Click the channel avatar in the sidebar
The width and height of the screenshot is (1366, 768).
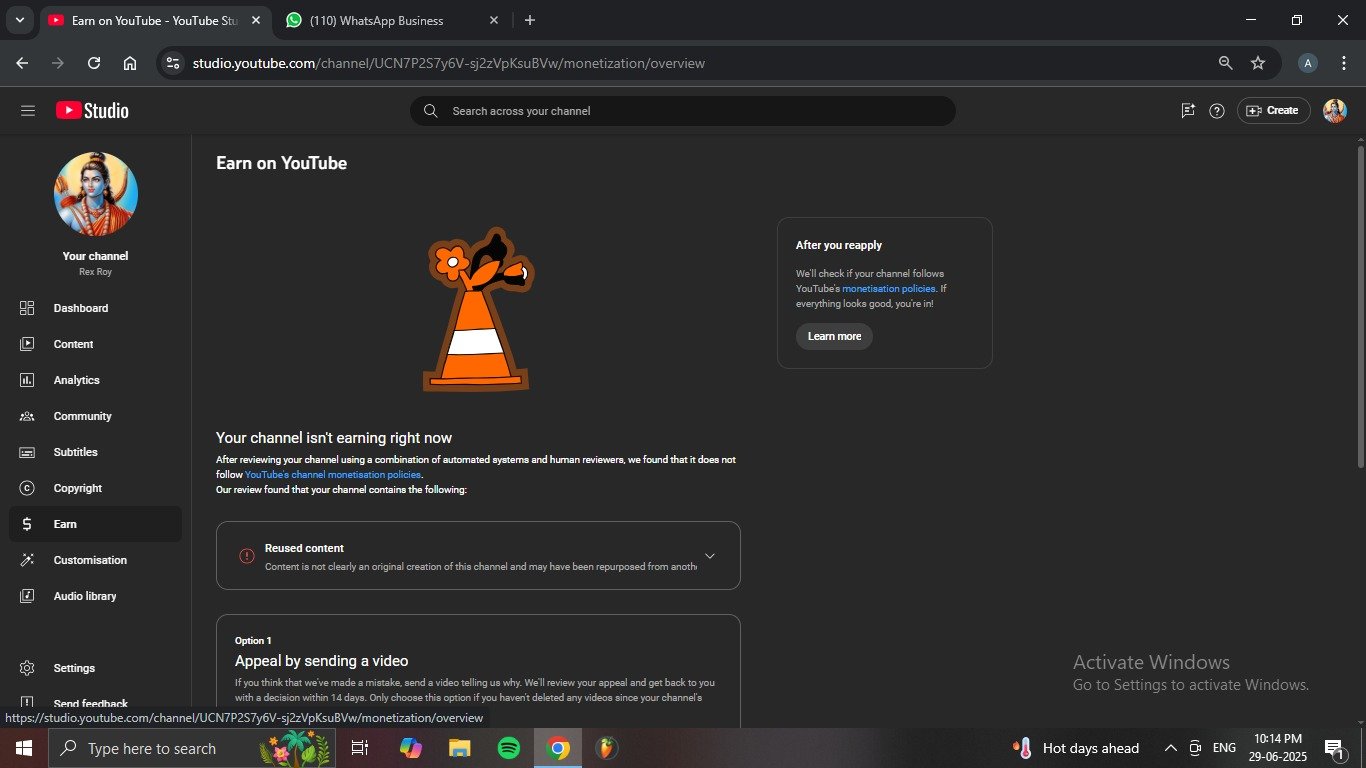pyautogui.click(x=96, y=194)
